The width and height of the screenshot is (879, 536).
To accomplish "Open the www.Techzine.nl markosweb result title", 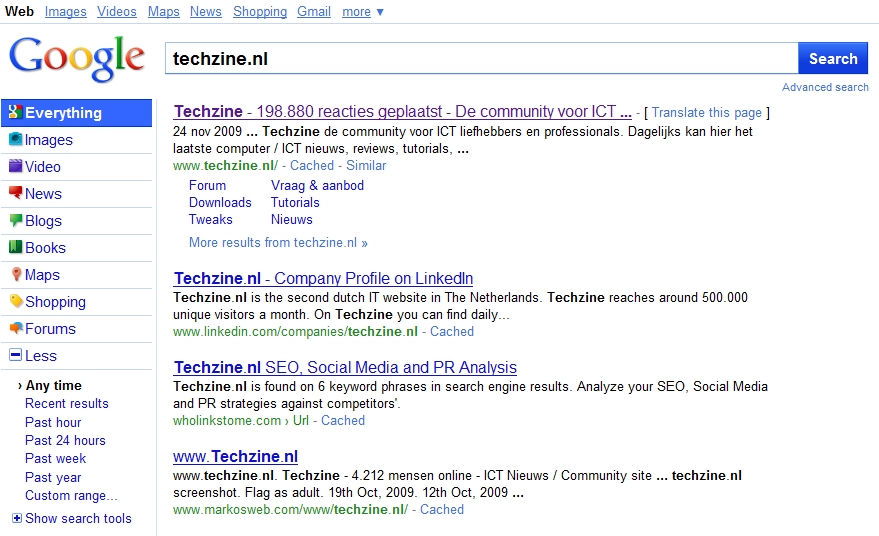I will point(235,456).
